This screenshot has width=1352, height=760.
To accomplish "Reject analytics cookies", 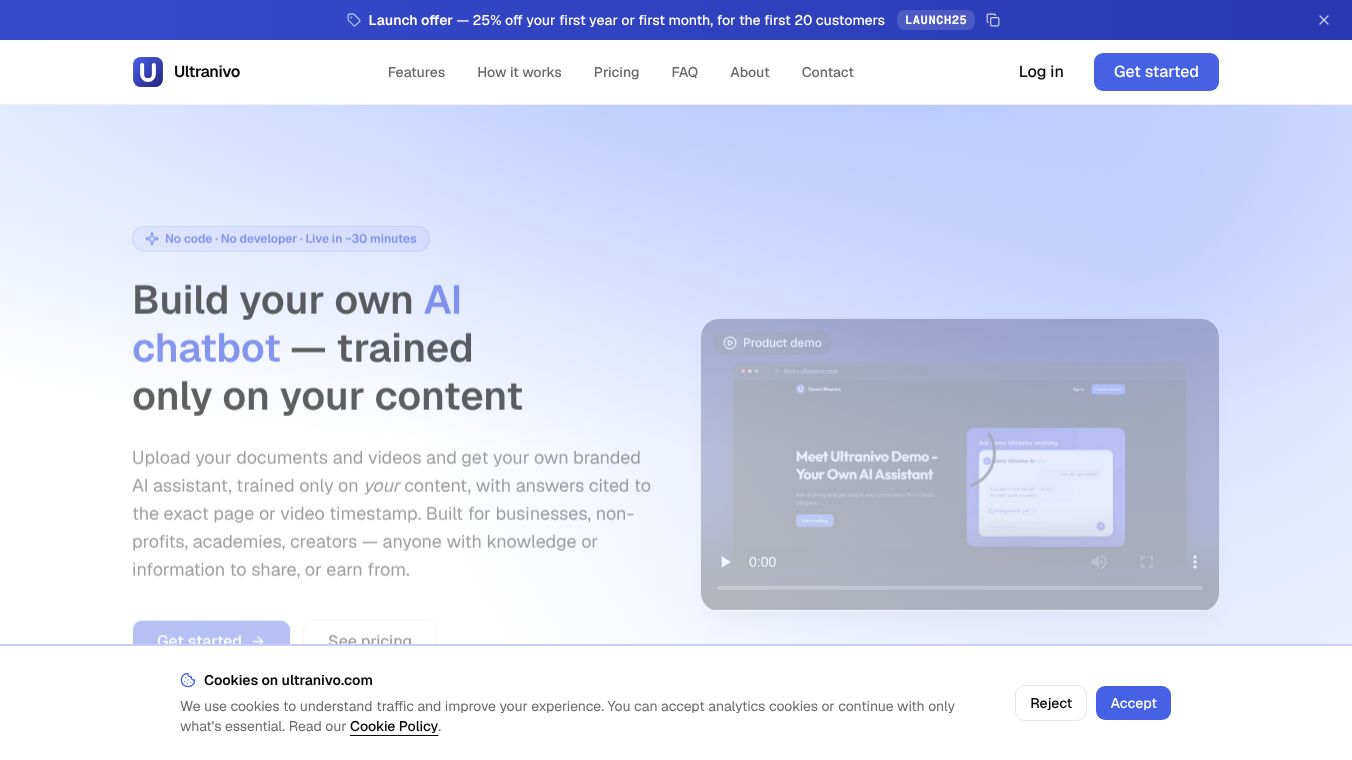I will (x=1051, y=703).
